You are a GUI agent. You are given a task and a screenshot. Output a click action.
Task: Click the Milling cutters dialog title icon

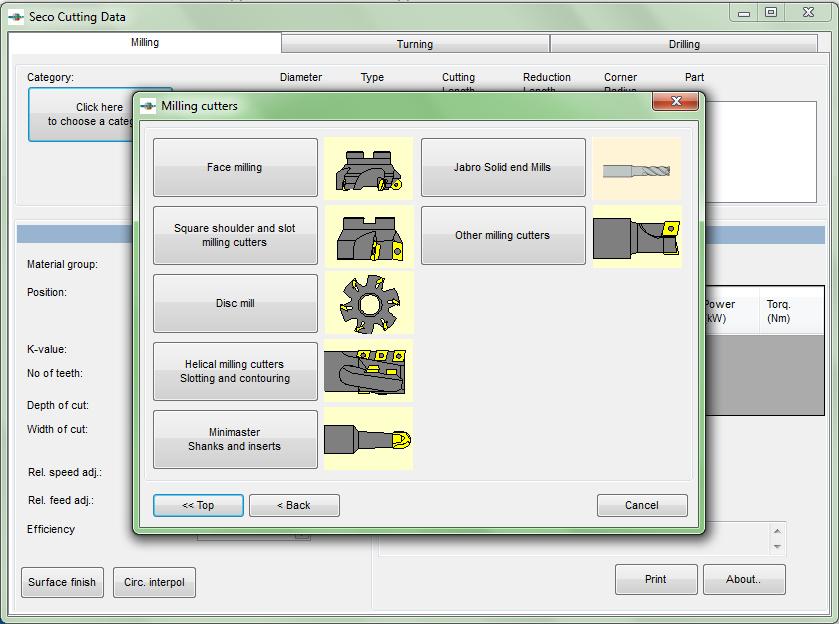pos(148,106)
